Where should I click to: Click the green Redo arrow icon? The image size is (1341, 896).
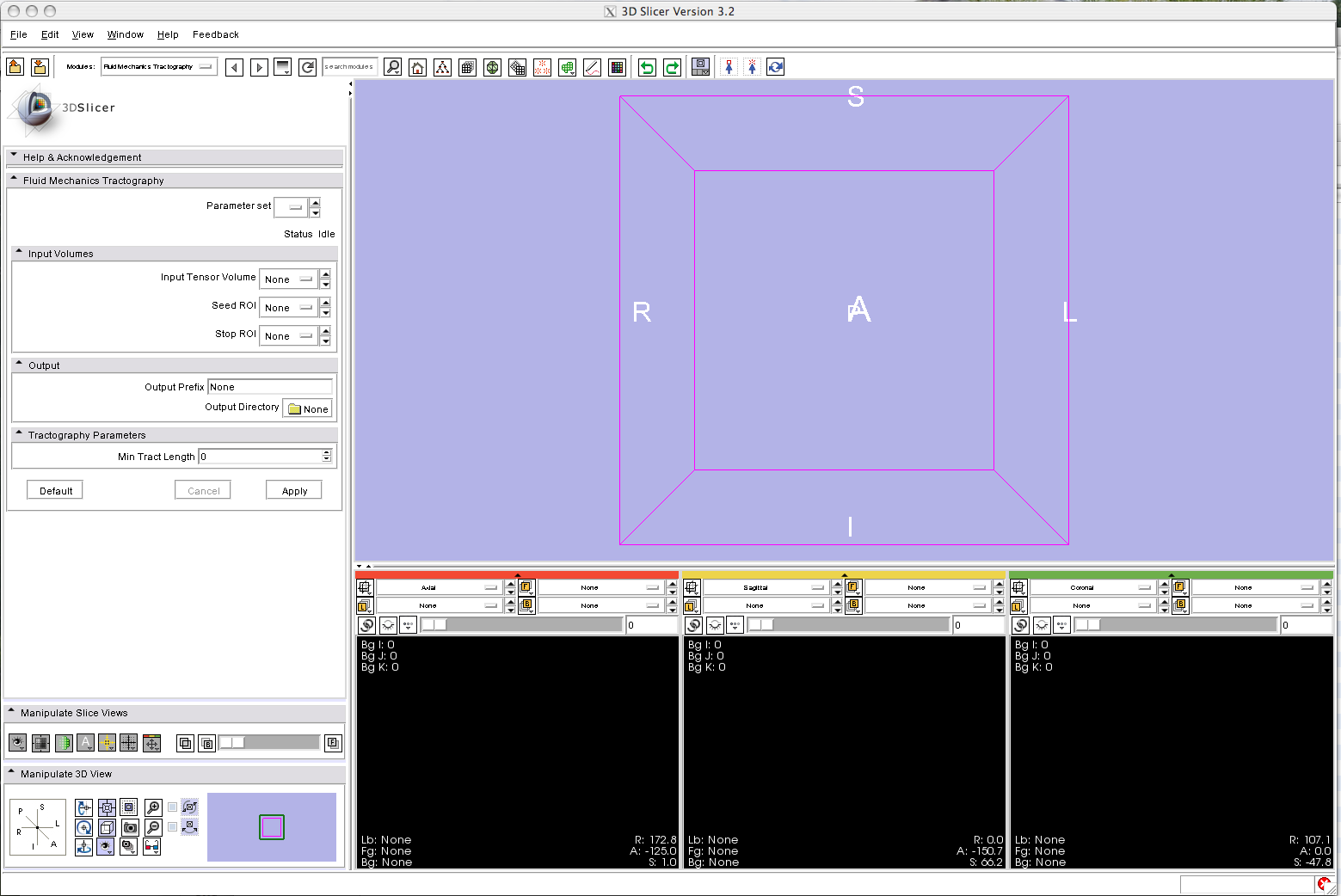click(x=672, y=67)
